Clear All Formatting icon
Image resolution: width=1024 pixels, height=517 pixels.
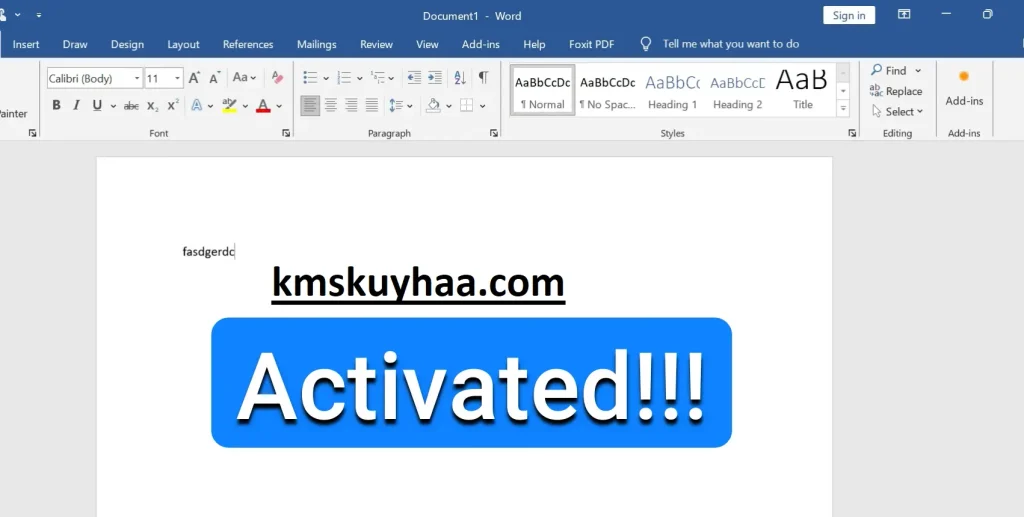277,78
